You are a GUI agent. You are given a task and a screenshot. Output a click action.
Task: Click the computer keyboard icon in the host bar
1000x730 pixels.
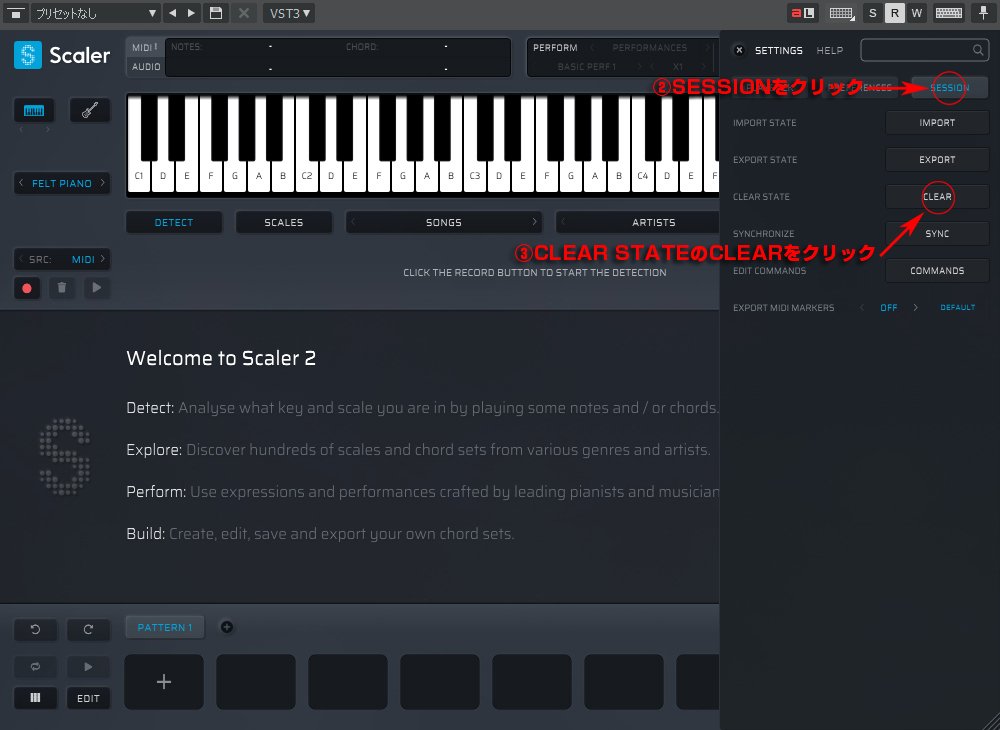(x=949, y=13)
